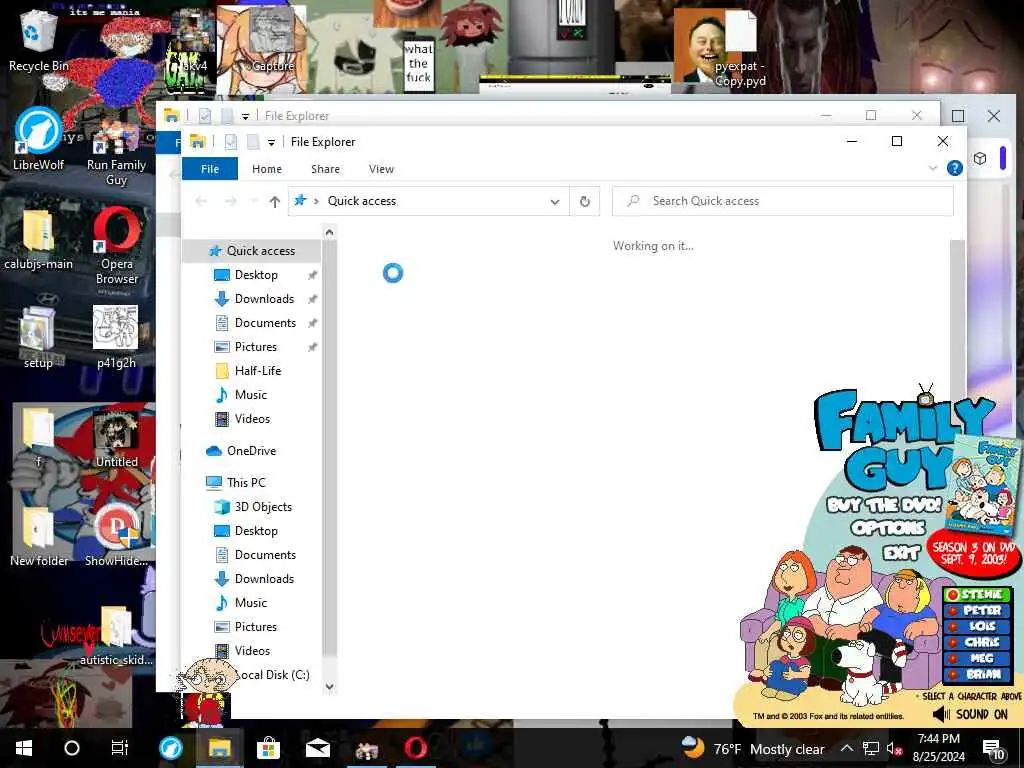
Task: Go up one folder level
Action: pos(274,202)
